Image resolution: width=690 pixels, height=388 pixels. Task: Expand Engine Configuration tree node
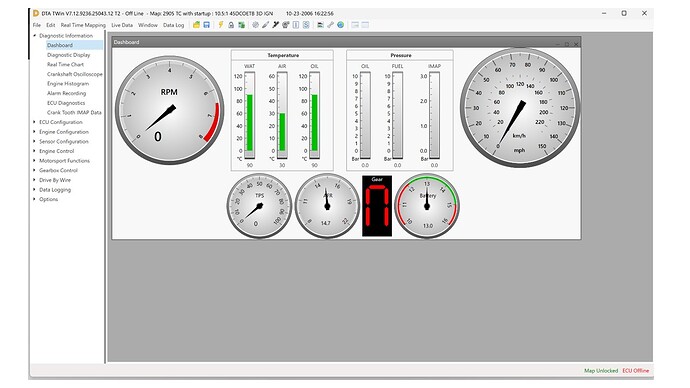[35, 132]
